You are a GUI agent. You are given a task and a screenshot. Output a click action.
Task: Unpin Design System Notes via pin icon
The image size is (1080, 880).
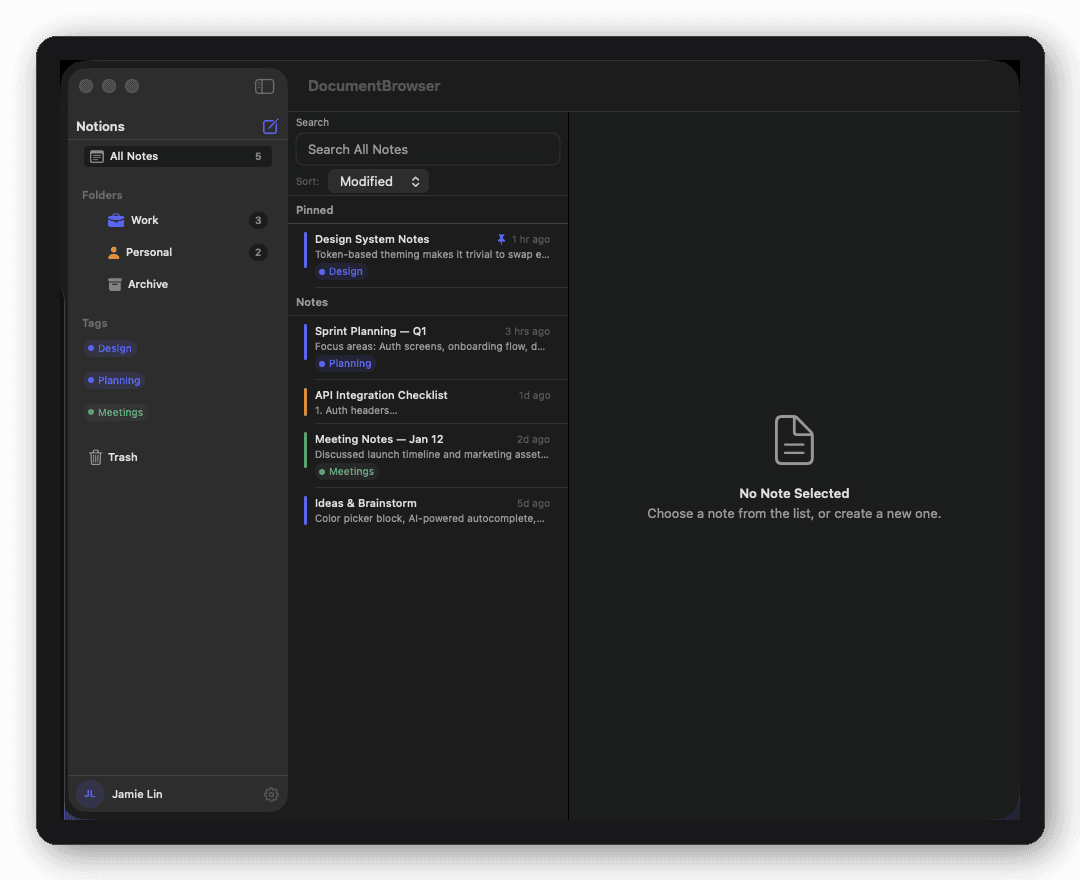pyautogui.click(x=501, y=239)
